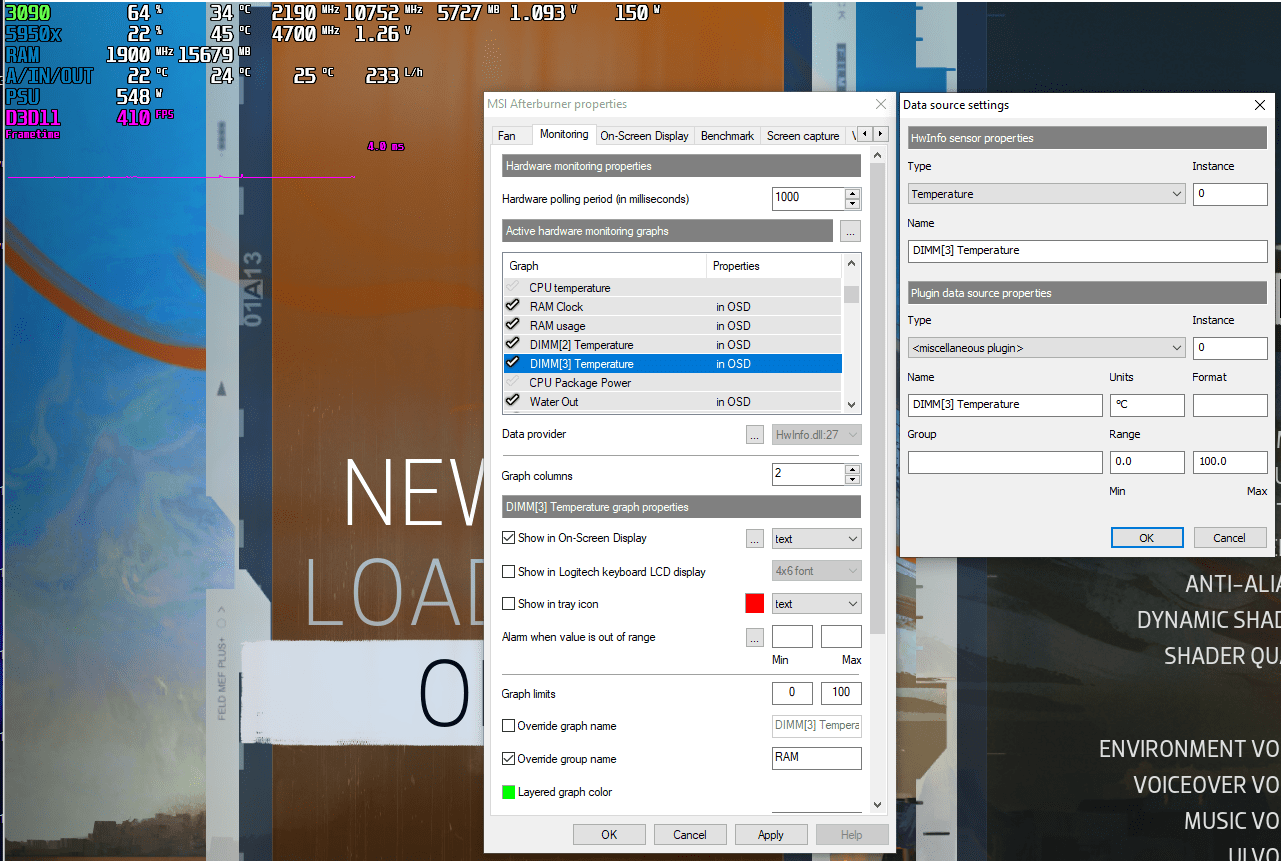Click the hardware polling period field
The width and height of the screenshot is (1281, 861).
coord(808,198)
